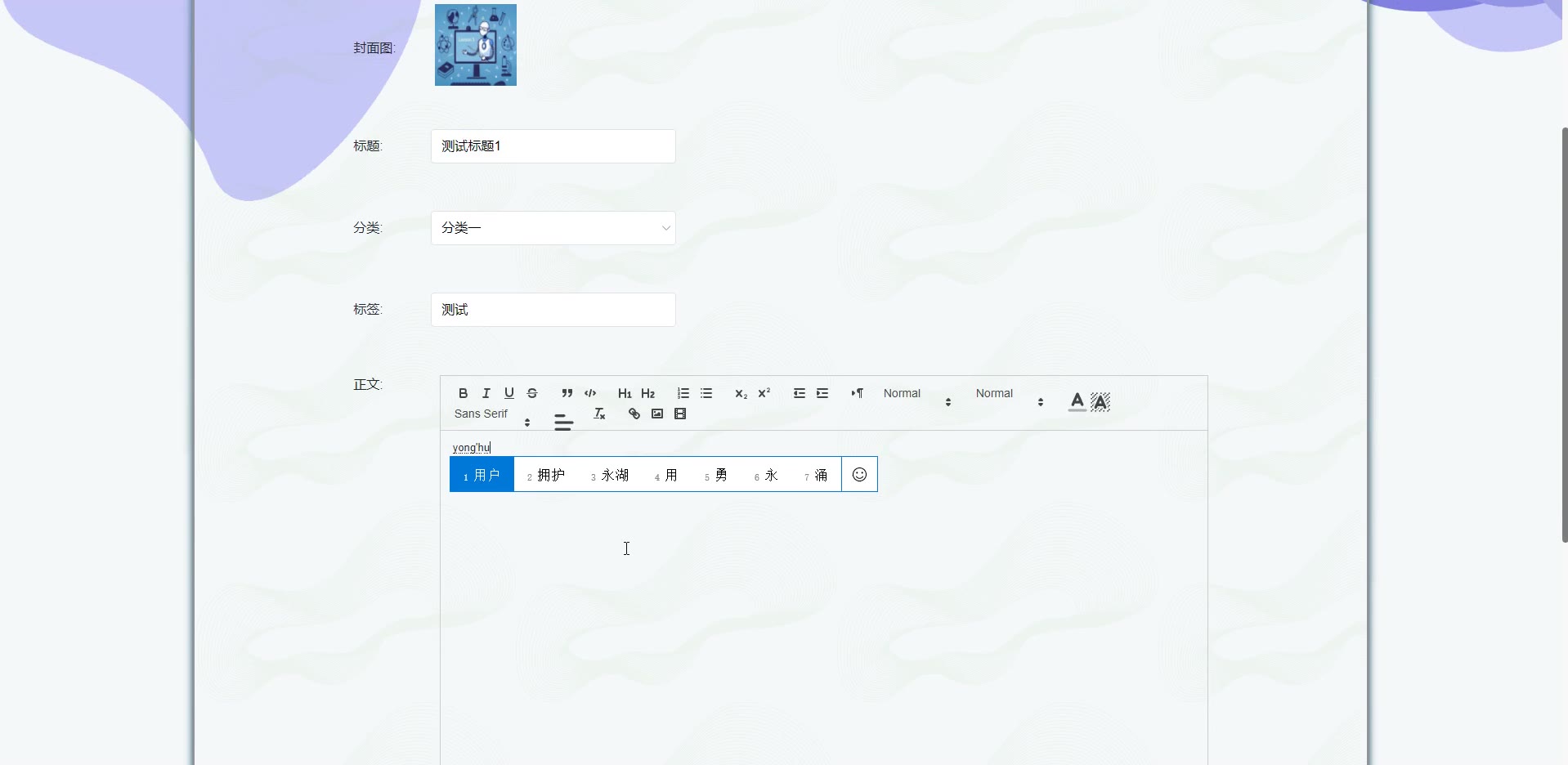The width and height of the screenshot is (1568, 765).
Task: Increase the indent level
Action: 822,393
